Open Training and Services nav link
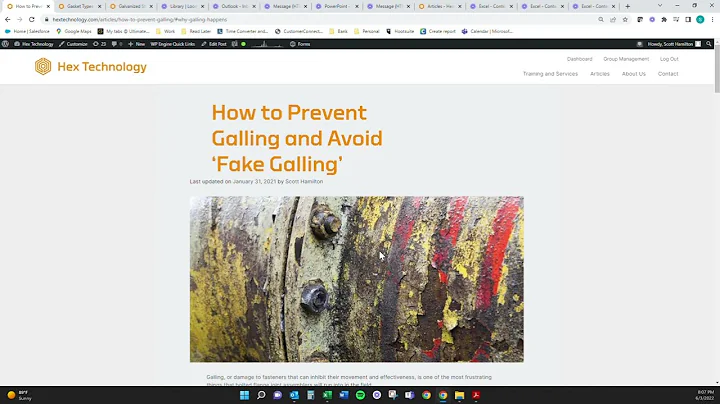This screenshot has width=720, height=404. pos(550,74)
